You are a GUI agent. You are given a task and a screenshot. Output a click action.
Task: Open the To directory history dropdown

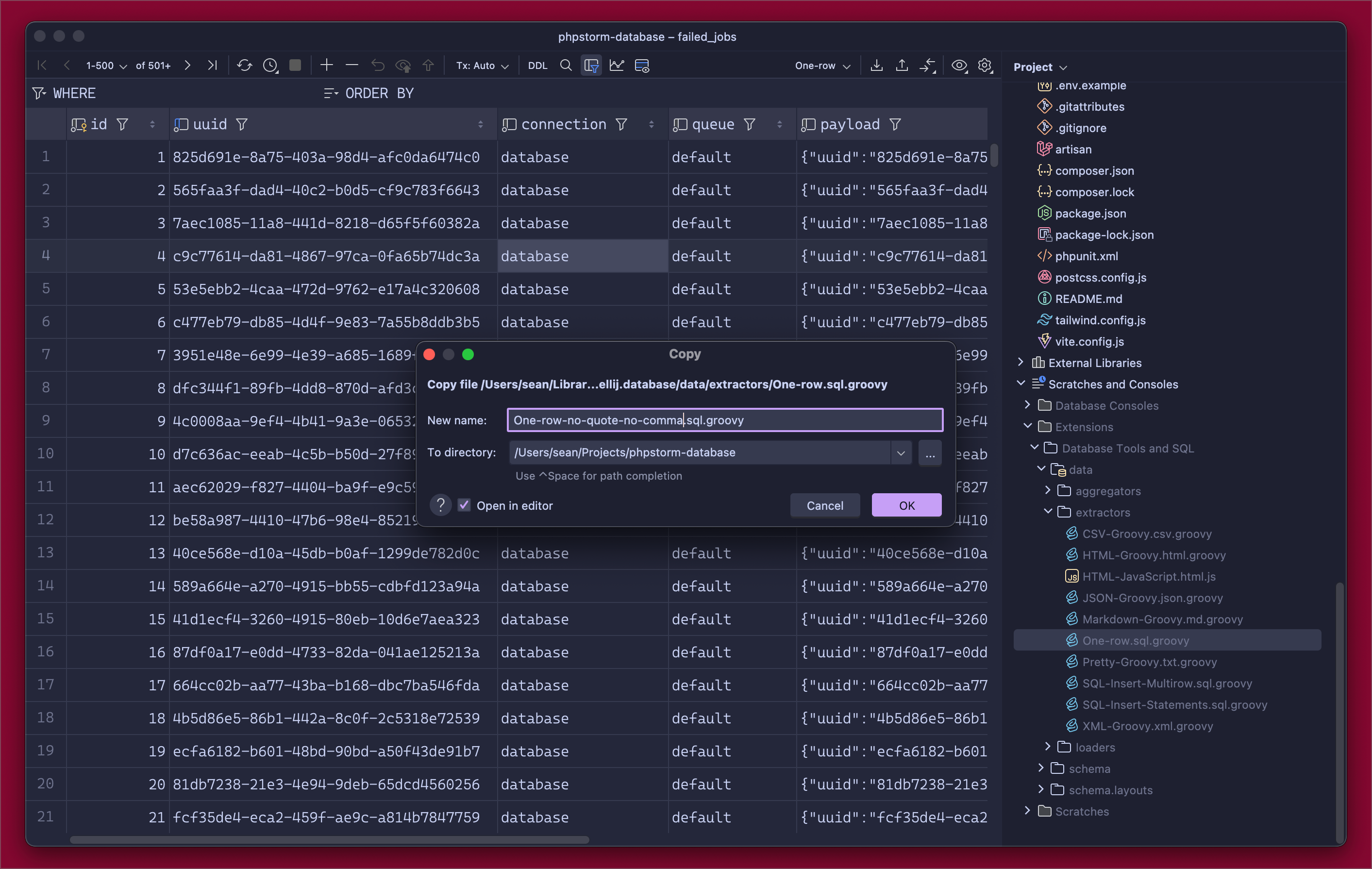click(901, 453)
